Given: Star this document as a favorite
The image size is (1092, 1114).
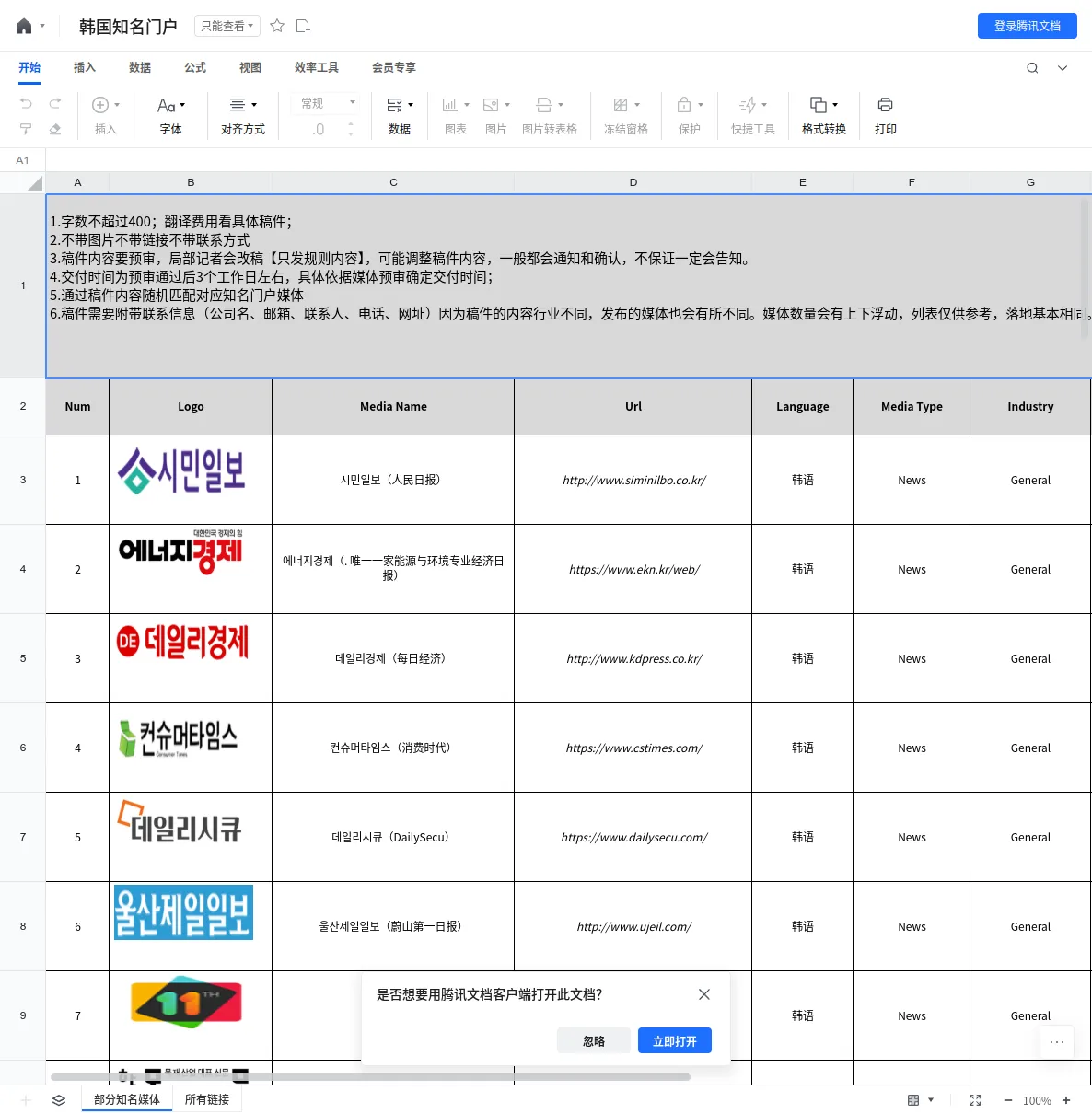Looking at the screenshot, I should [x=277, y=26].
